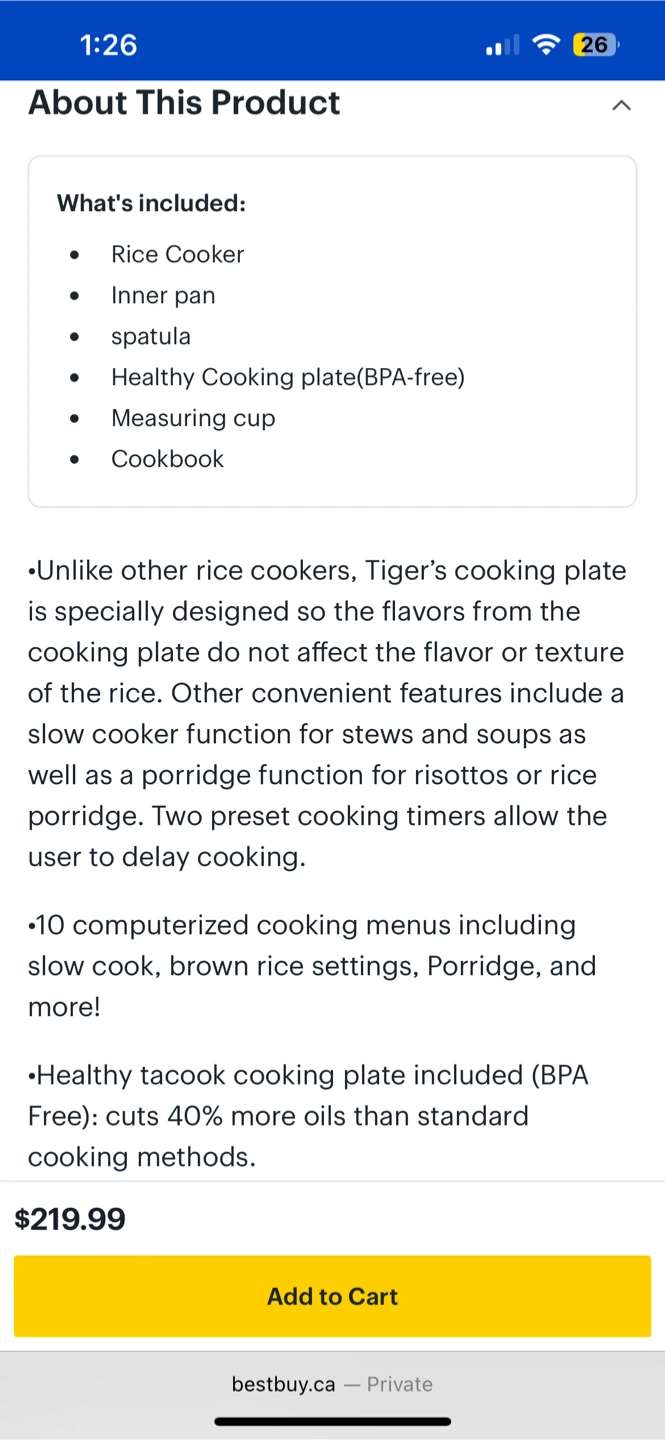Tap the Tiger's cooking plate description paragraph
The width and height of the screenshot is (665, 1440).
[326, 713]
